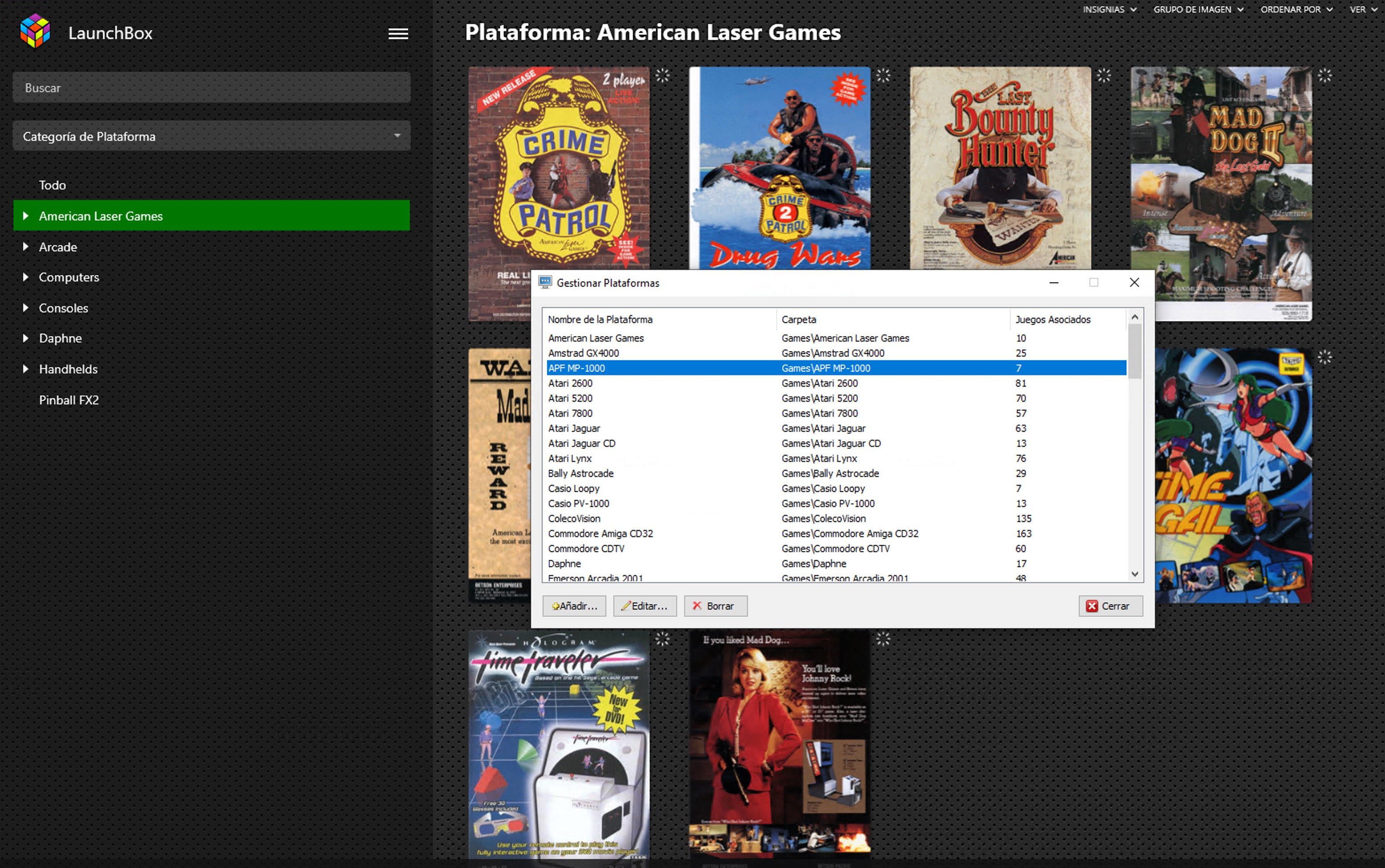The width and height of the screenshot is (1385, 868).
Task: Sort by Juegos Asociados column header
Action: pyautogui.click(x=1068, y=319)
